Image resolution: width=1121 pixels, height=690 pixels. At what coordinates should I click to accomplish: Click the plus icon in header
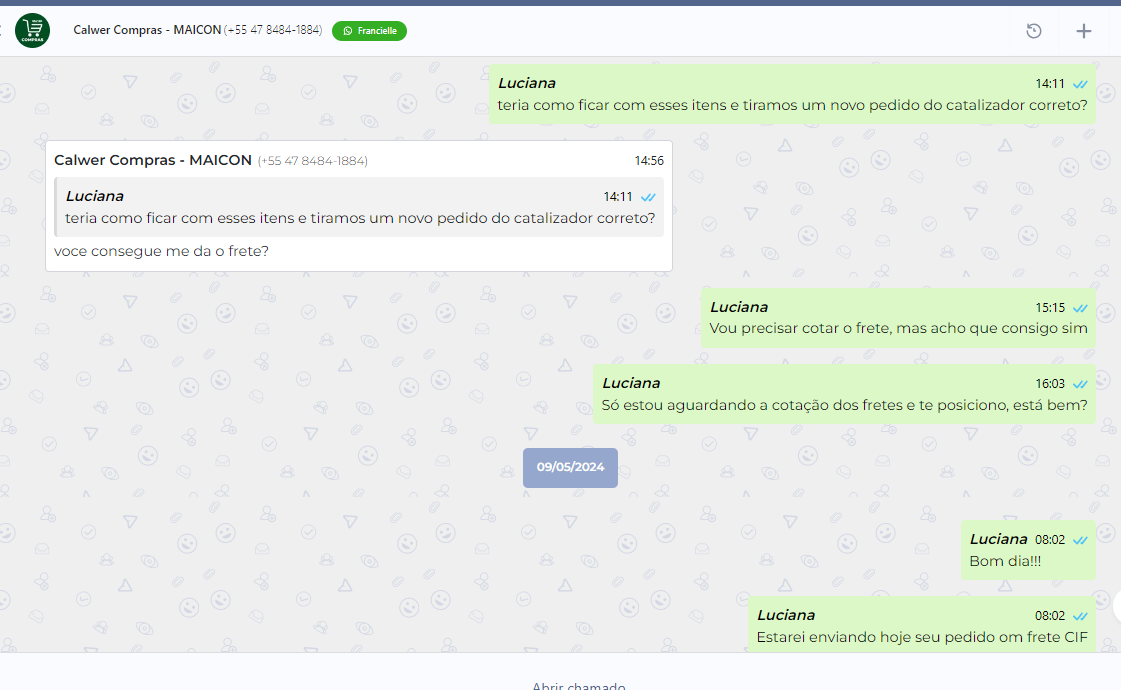[1083, 31]
